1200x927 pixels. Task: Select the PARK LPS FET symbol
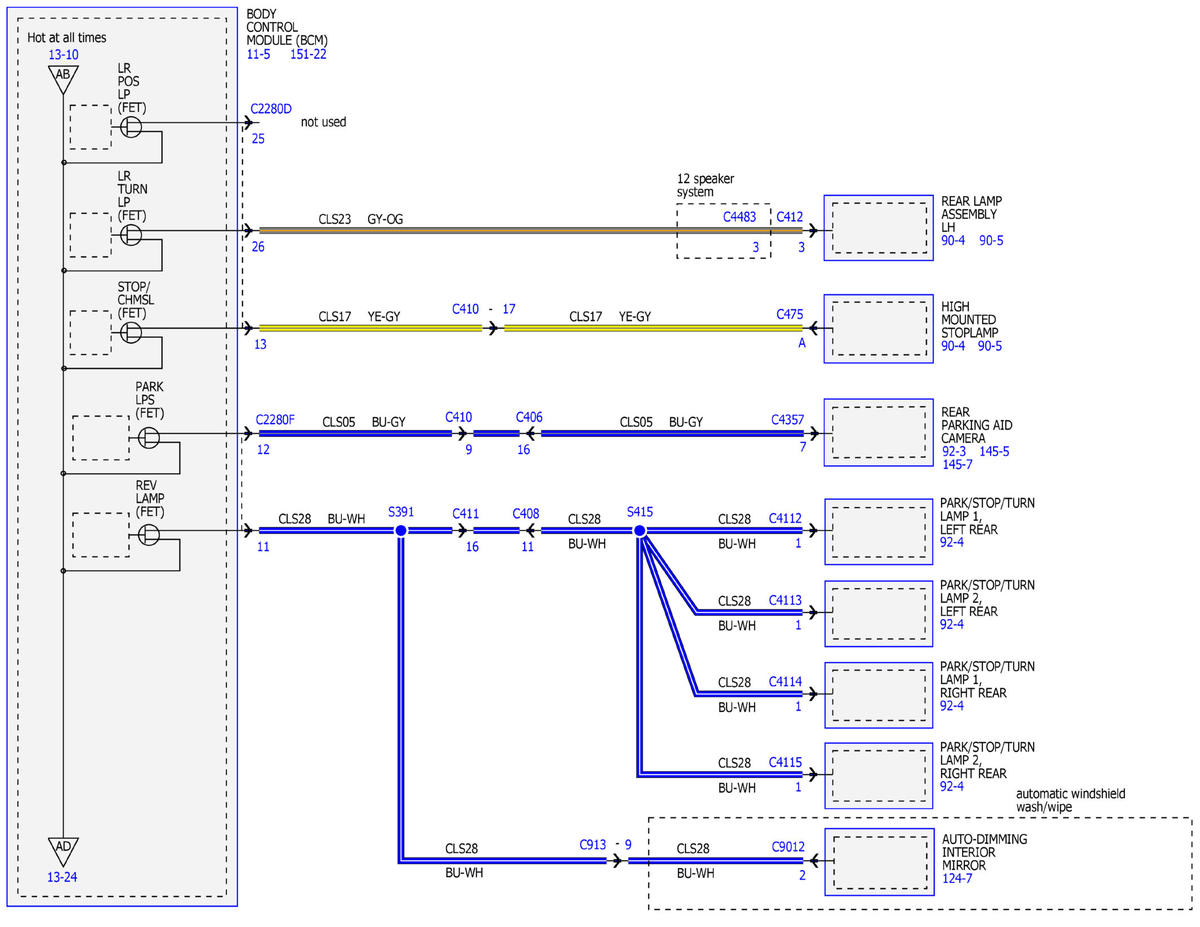149,437
